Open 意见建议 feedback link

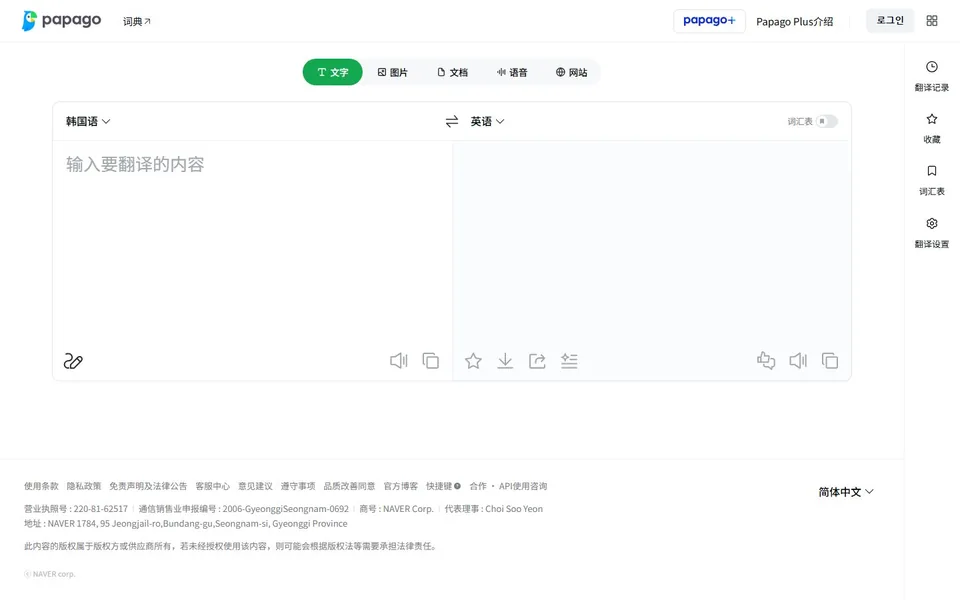(255, 486)
